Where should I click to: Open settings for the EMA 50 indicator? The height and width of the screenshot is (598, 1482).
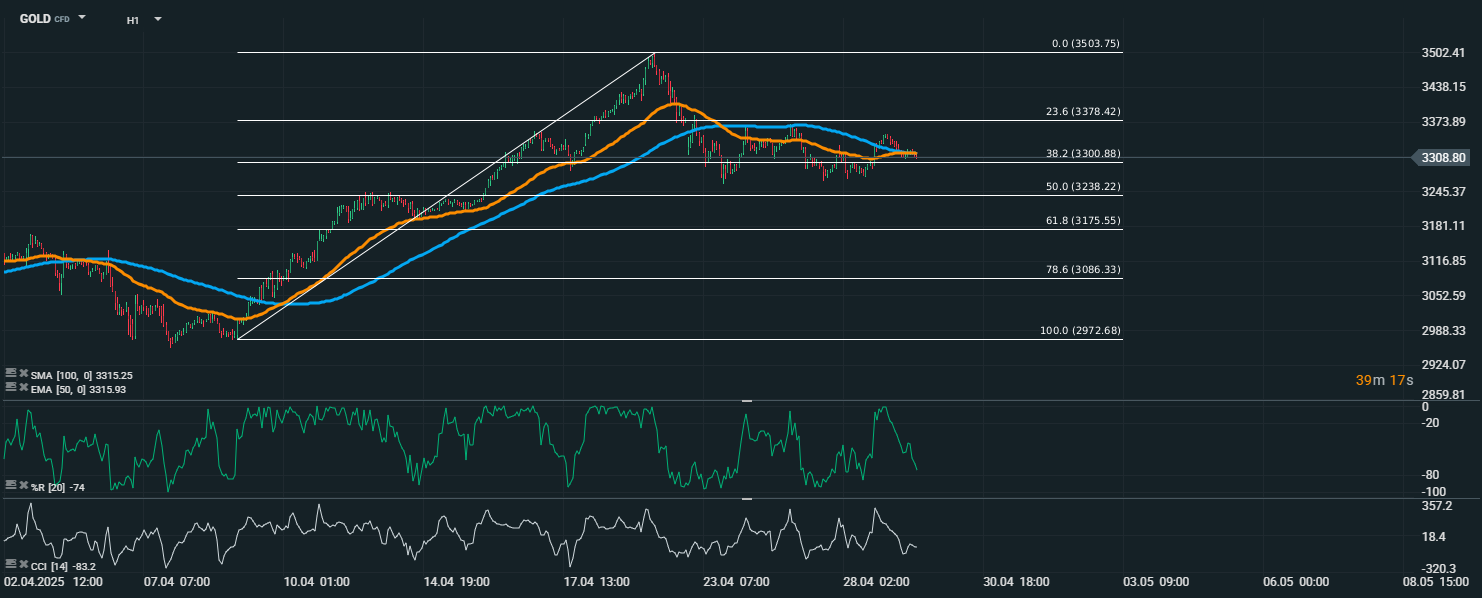pyautogui.click(x=10, y=386)
